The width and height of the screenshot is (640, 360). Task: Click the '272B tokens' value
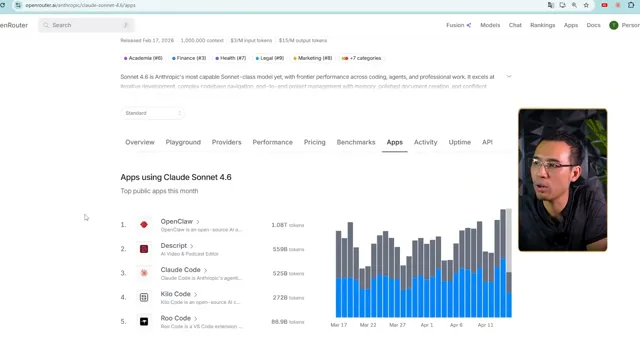(288, 298)
